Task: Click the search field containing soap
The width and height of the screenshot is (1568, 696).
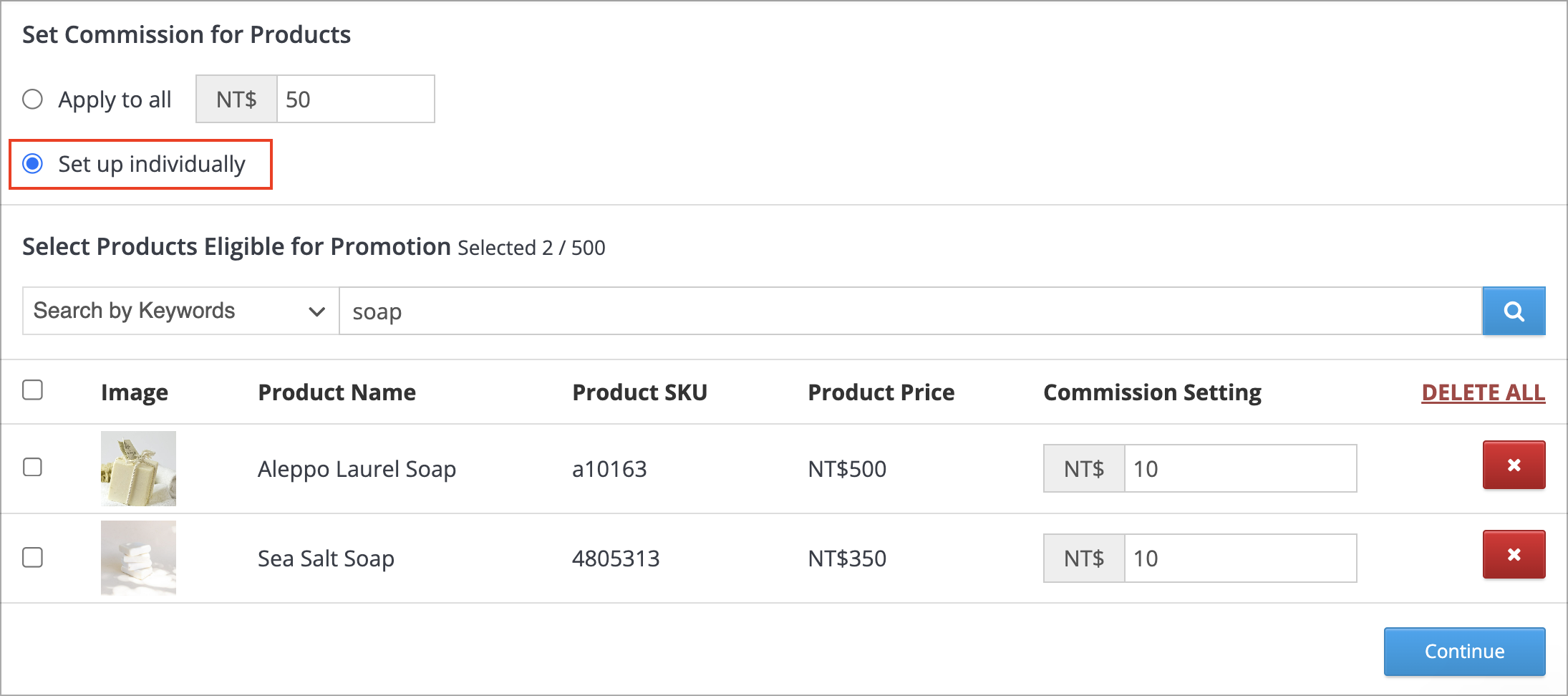Action: tap(910, 311)
